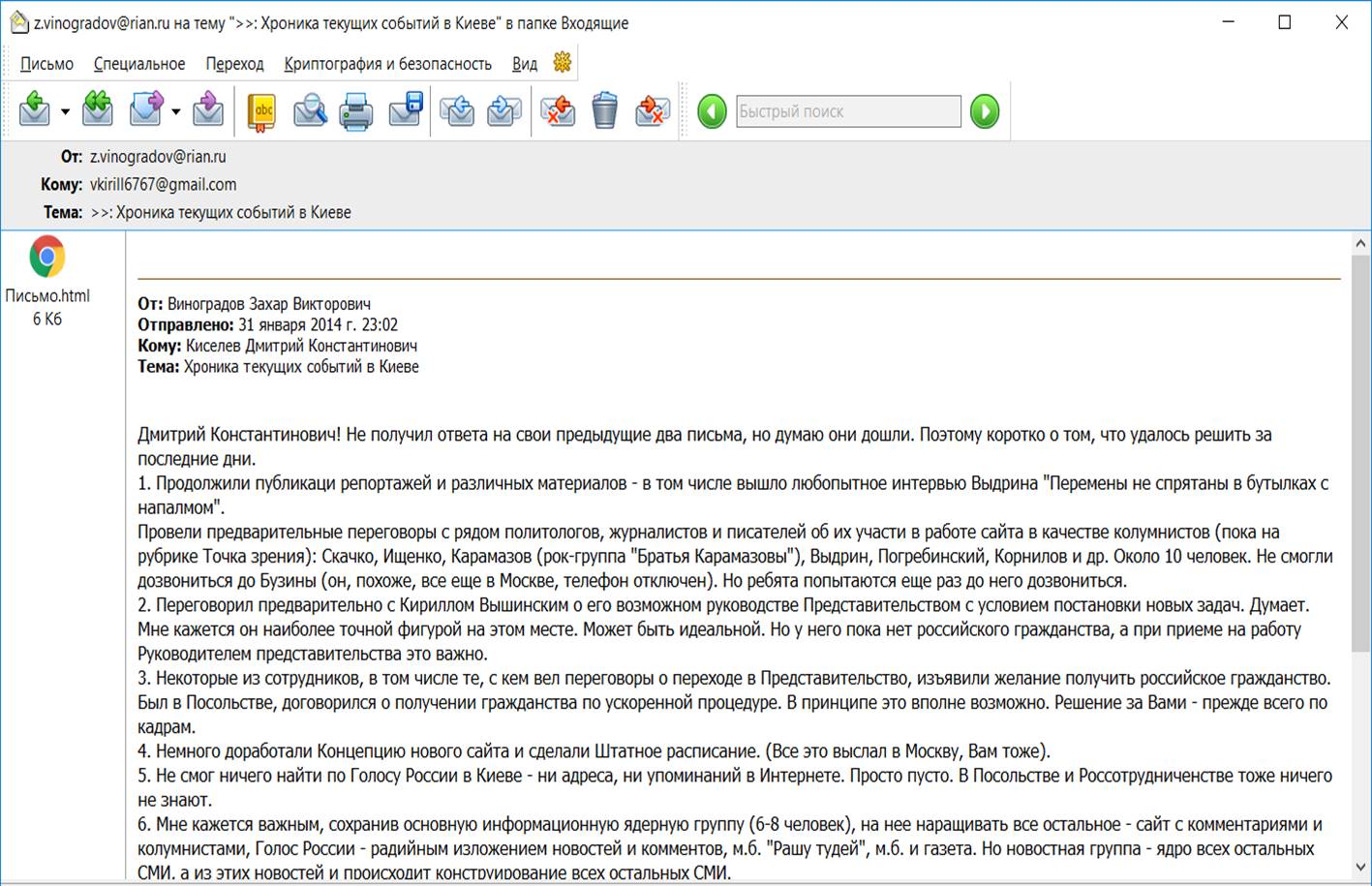The height and width of the screenshot is (886, 1372).
Task: Click the scrollbar down arrow
Action: click(1360, 868)
